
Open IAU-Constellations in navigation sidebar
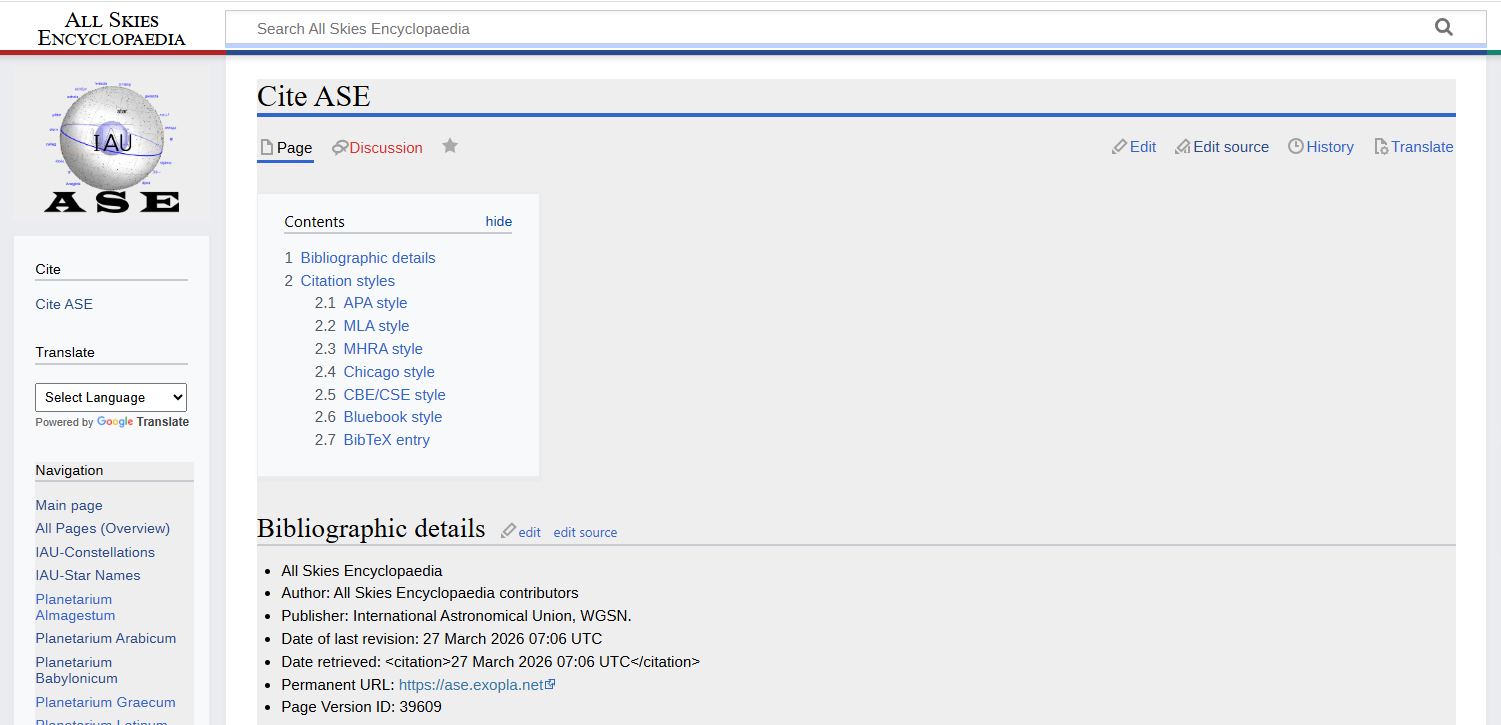pyautogui.click(x=95, y=552)
